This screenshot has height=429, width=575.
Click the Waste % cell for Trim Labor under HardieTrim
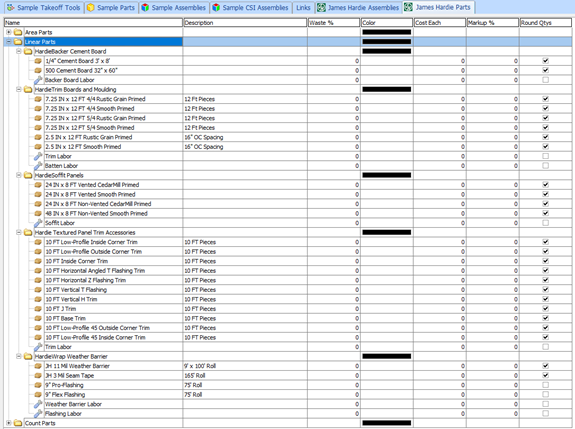point(334,156)
